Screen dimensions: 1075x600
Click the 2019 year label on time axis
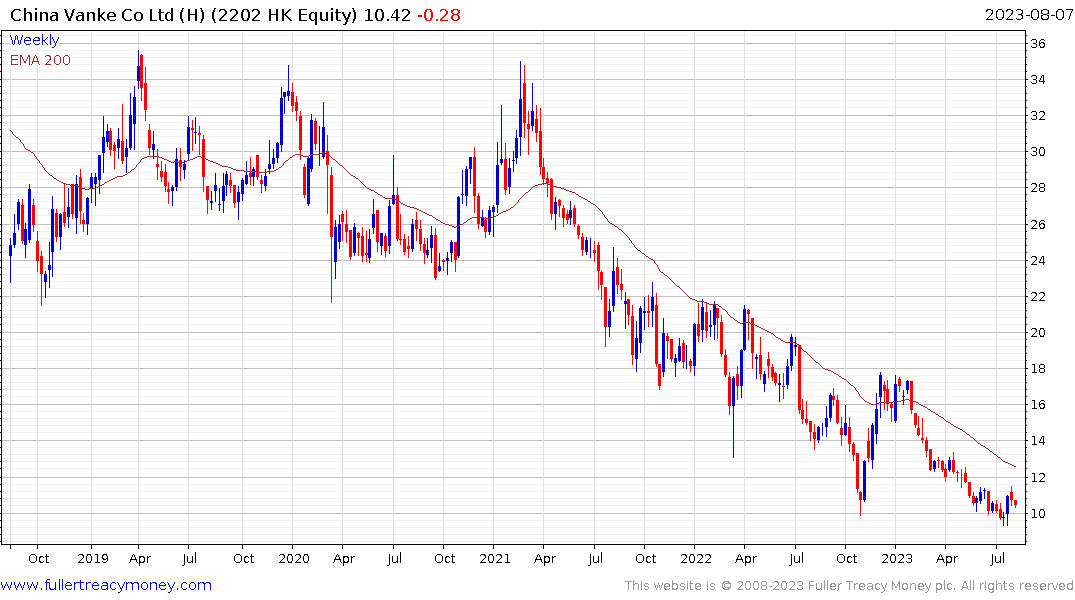93,558
